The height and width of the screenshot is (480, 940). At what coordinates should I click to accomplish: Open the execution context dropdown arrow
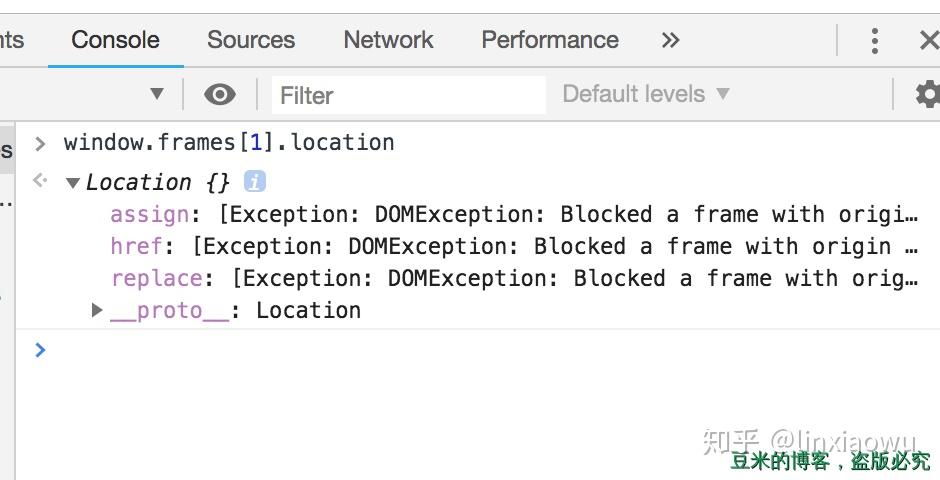157,94
